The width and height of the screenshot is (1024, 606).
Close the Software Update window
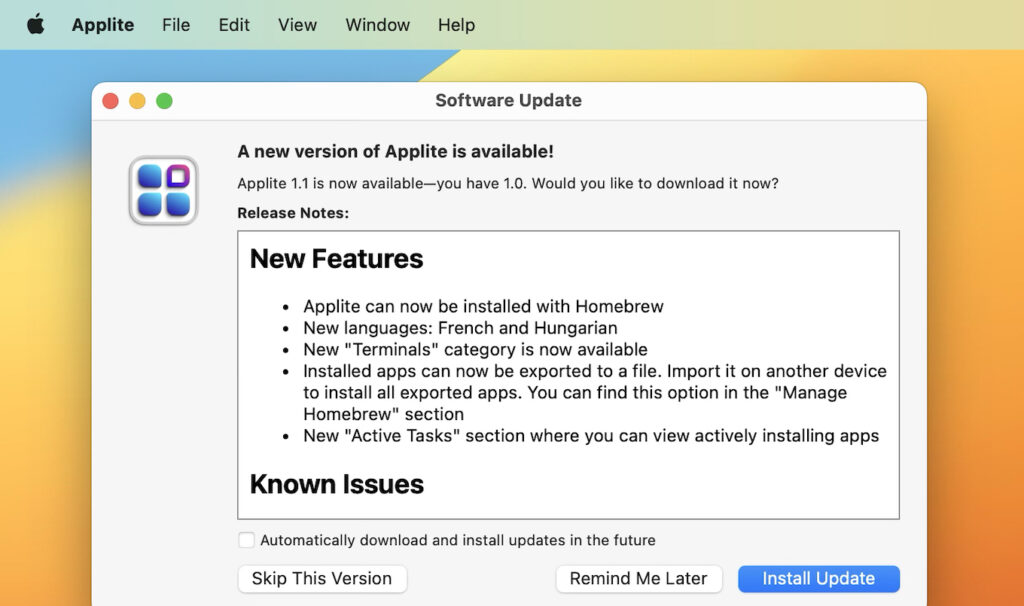pos(110,101)
